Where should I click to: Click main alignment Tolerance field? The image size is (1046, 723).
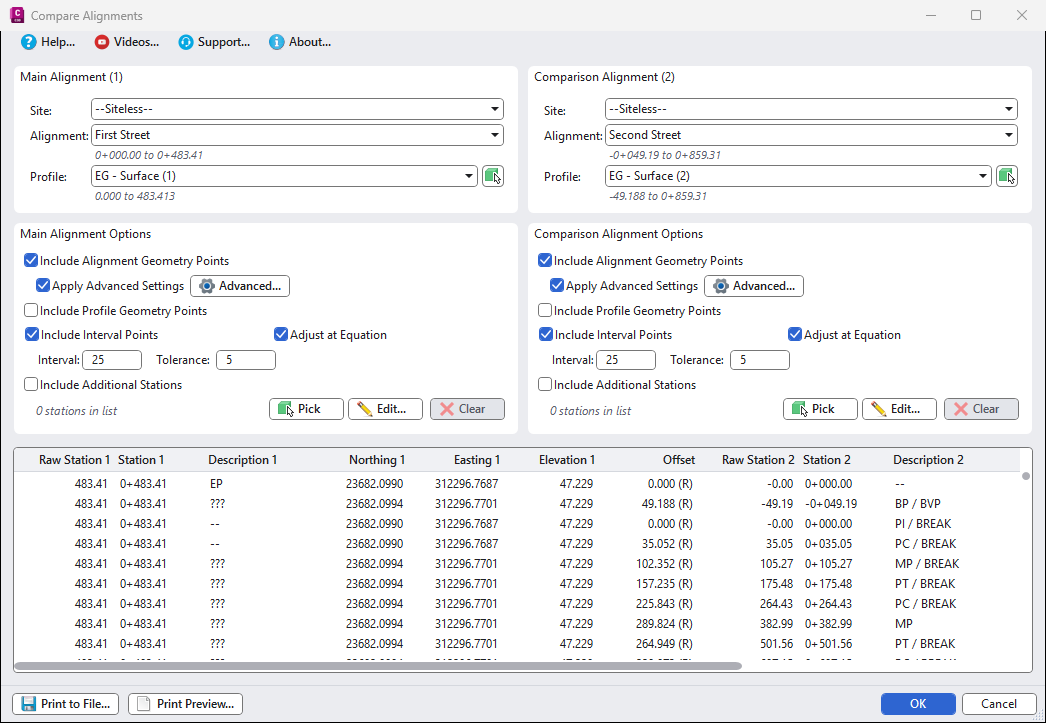click(x=245, y=359)
